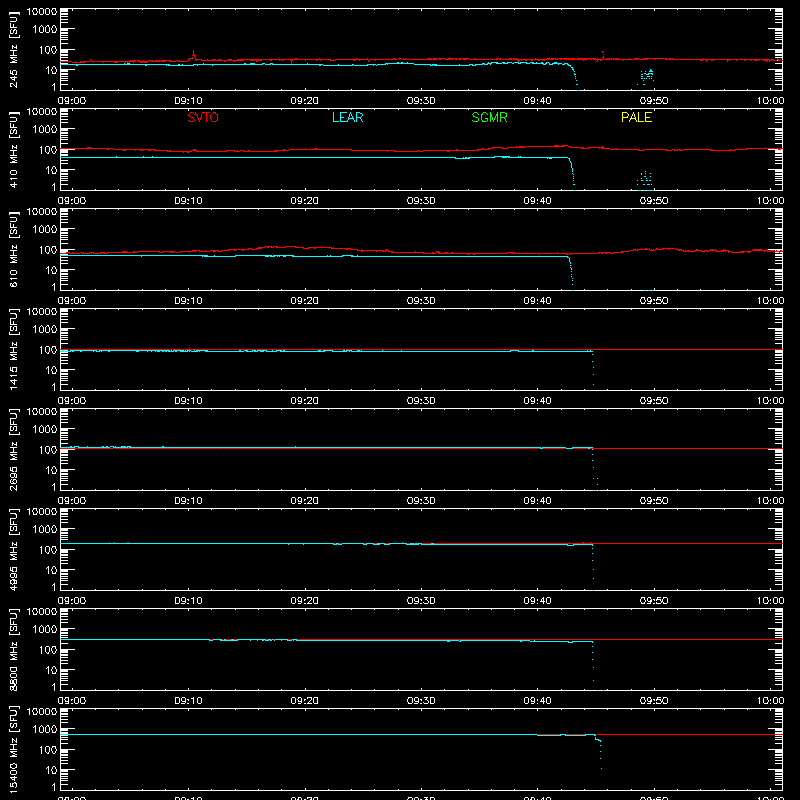Viewport: 800px width, 800px height.
Task: Click the red spike near 09:10 in 245 MHz plot
Action: 193,55
